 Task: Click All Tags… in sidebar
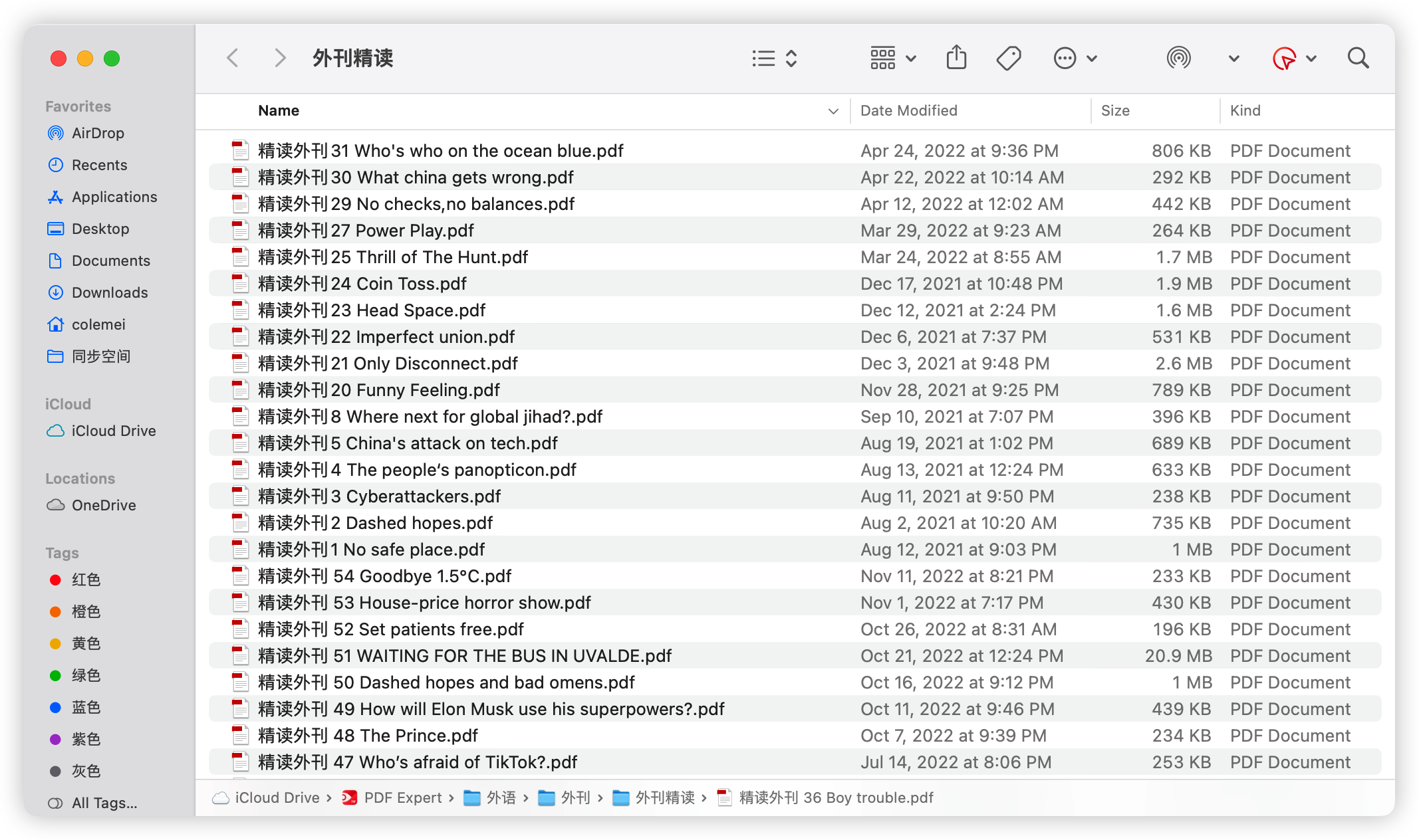[x=104, y=803]
